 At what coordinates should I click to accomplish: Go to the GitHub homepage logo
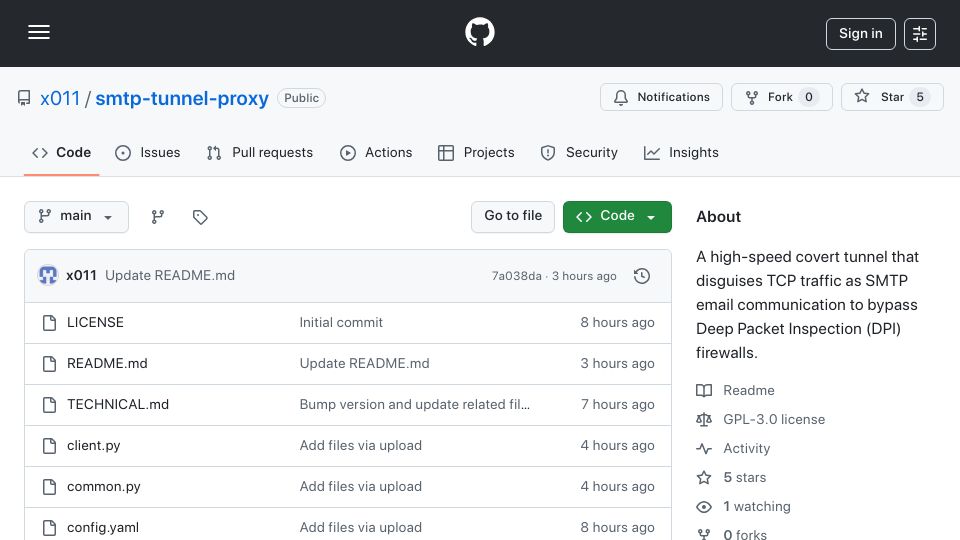479,32
